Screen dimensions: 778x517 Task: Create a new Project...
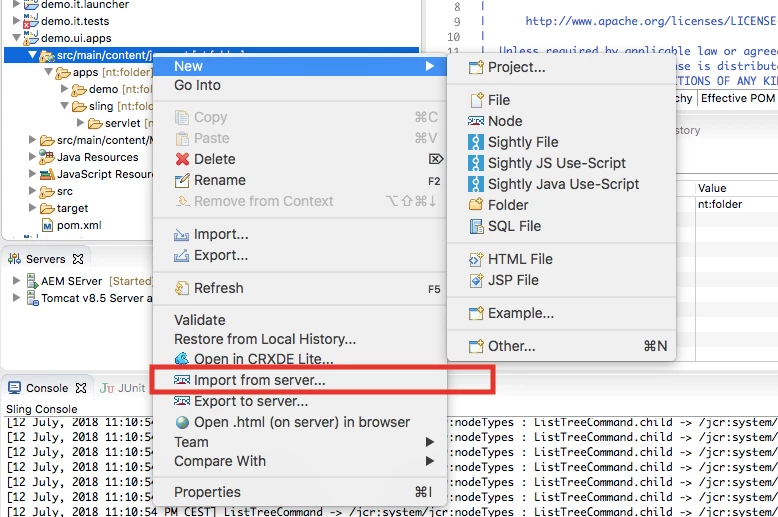click(x=562, y=67)
